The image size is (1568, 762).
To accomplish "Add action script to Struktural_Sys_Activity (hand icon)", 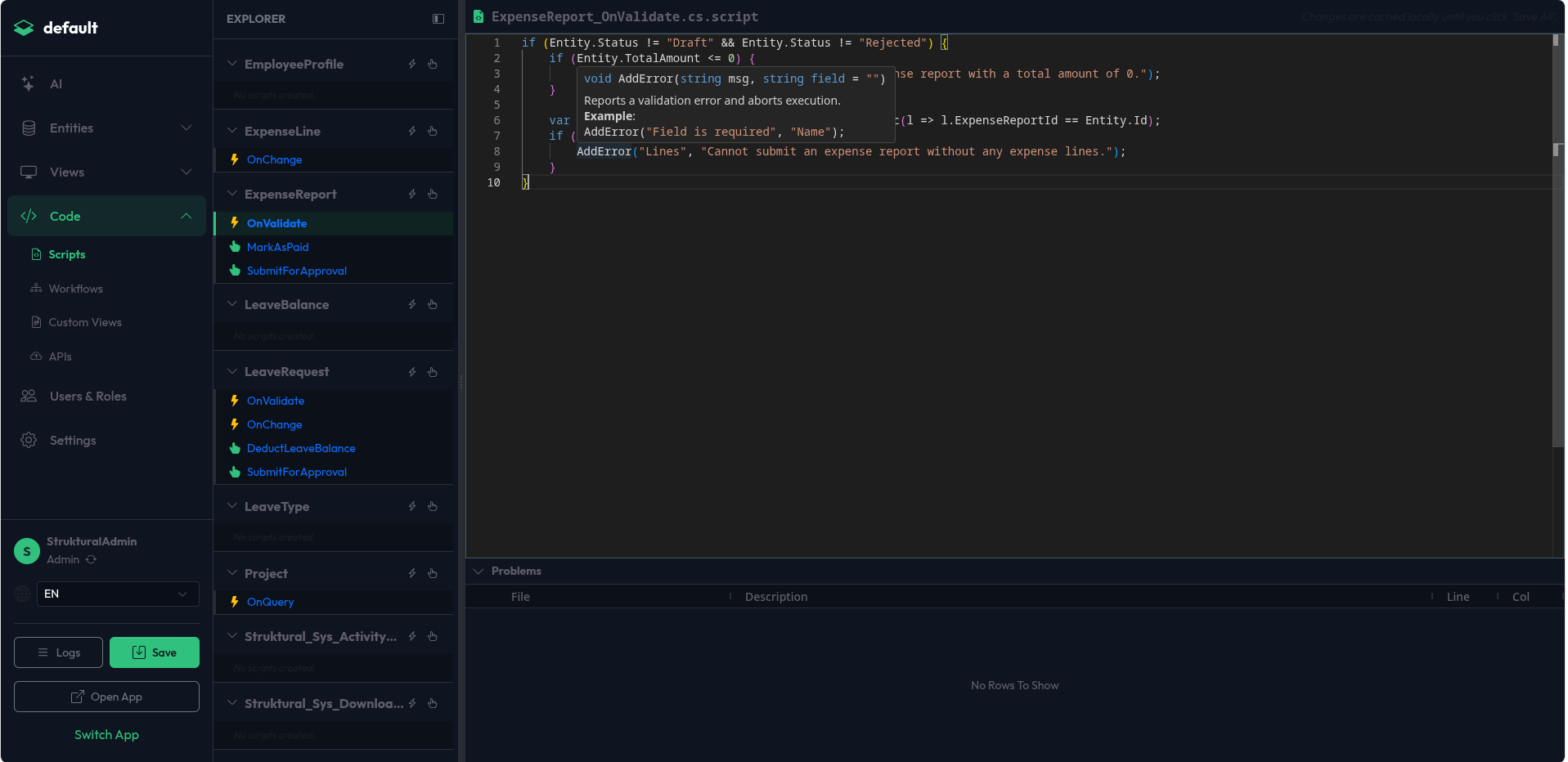I will tap(433, 636).
